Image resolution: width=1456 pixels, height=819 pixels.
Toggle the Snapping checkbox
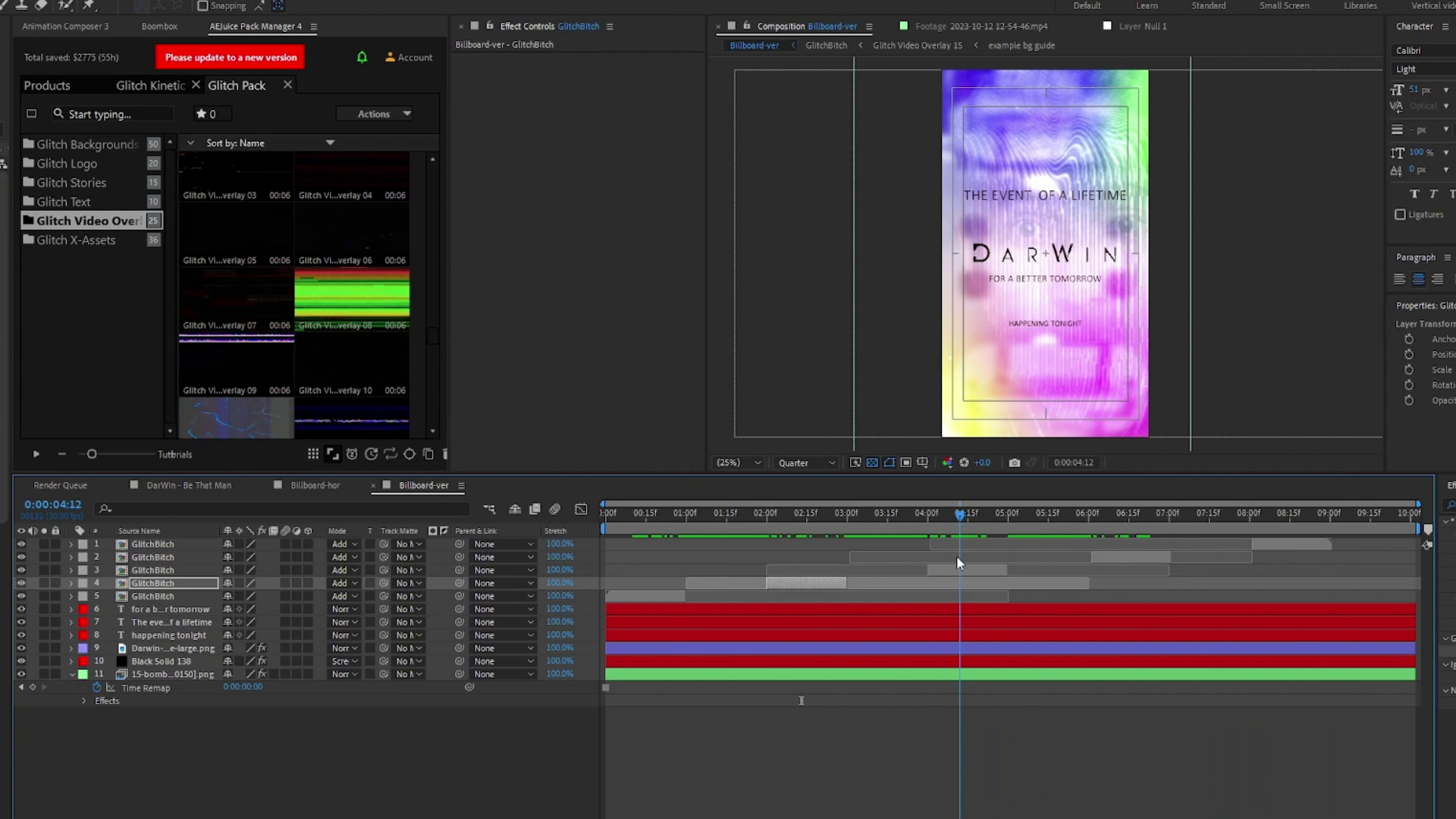tap(202, 6)
